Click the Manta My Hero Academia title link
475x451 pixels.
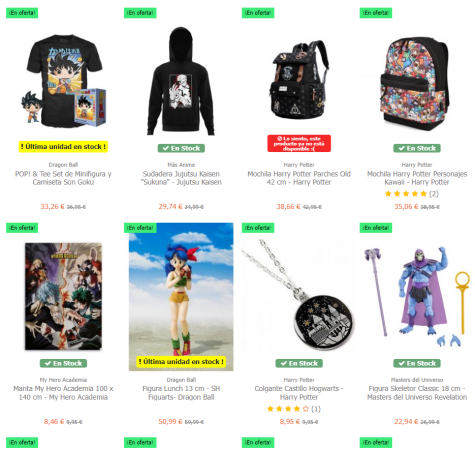pos(63,393)
